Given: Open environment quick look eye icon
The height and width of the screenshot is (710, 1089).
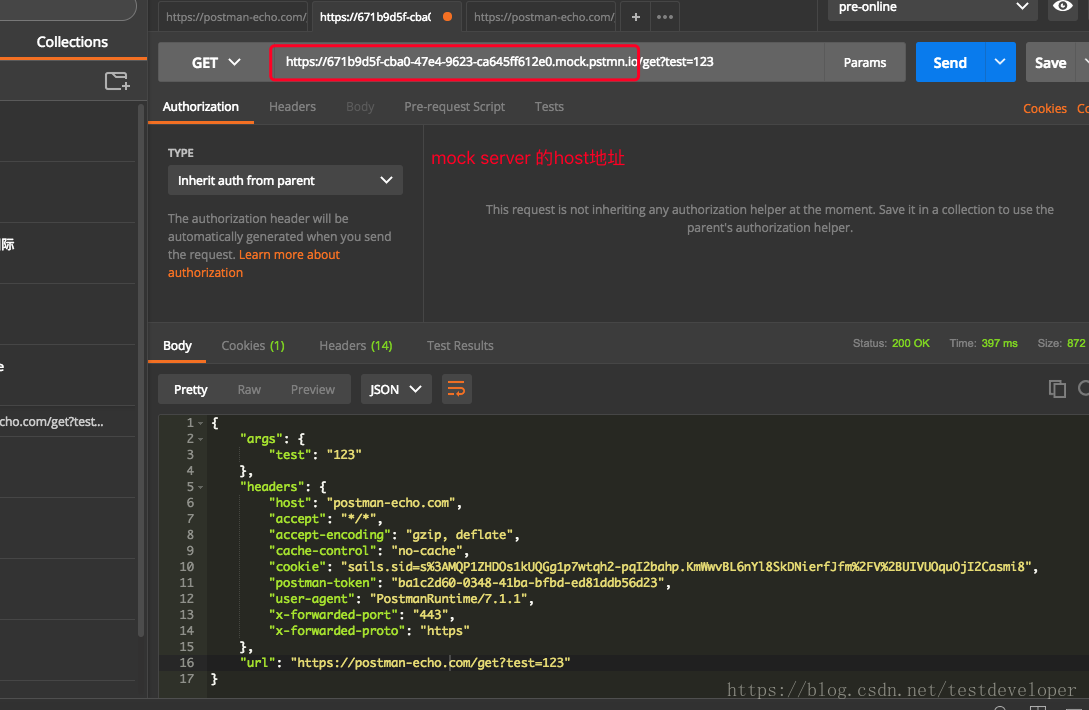Looking at the screenshot, I should tap(1062, 8).
